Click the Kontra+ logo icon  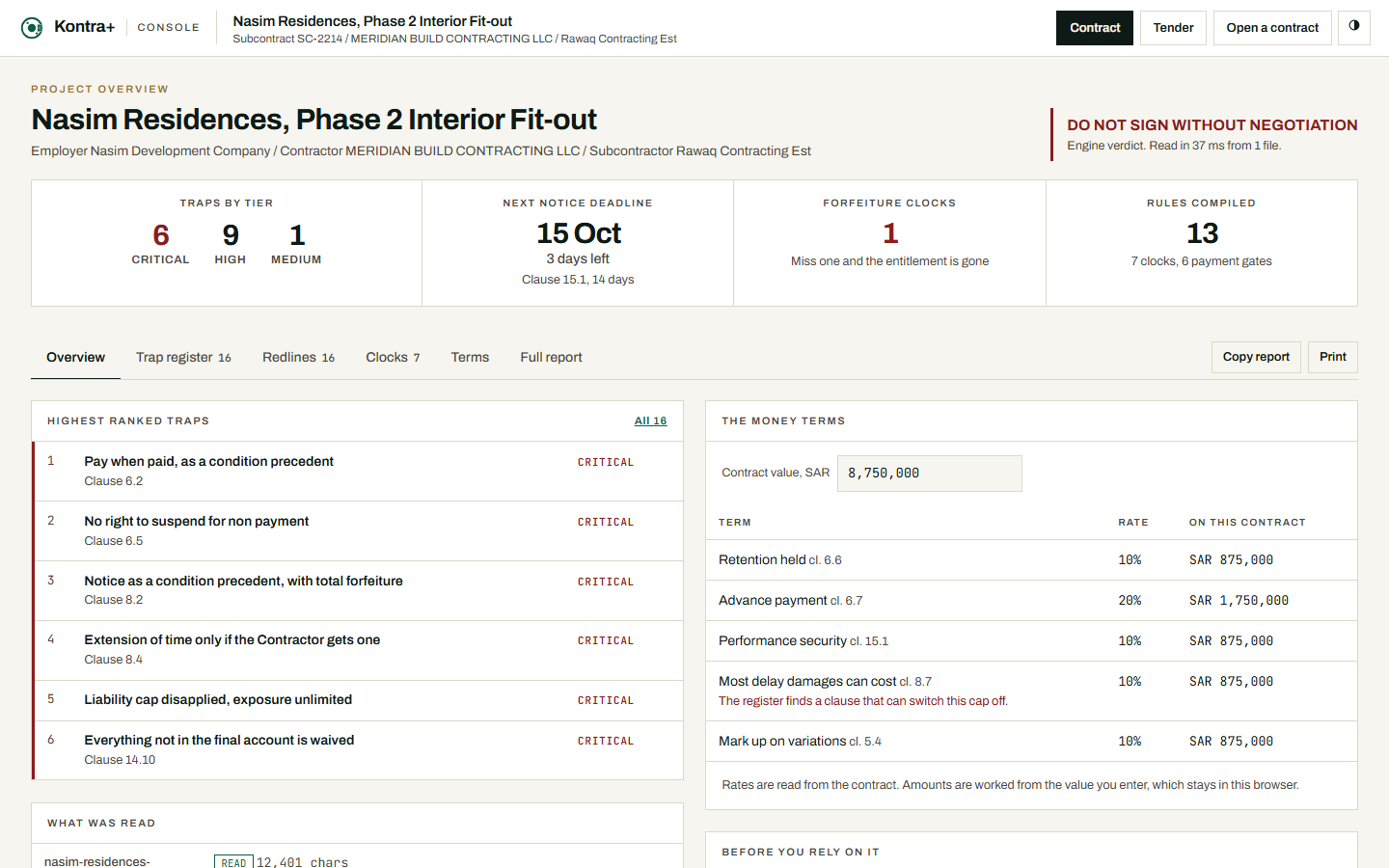coord(32,28)
